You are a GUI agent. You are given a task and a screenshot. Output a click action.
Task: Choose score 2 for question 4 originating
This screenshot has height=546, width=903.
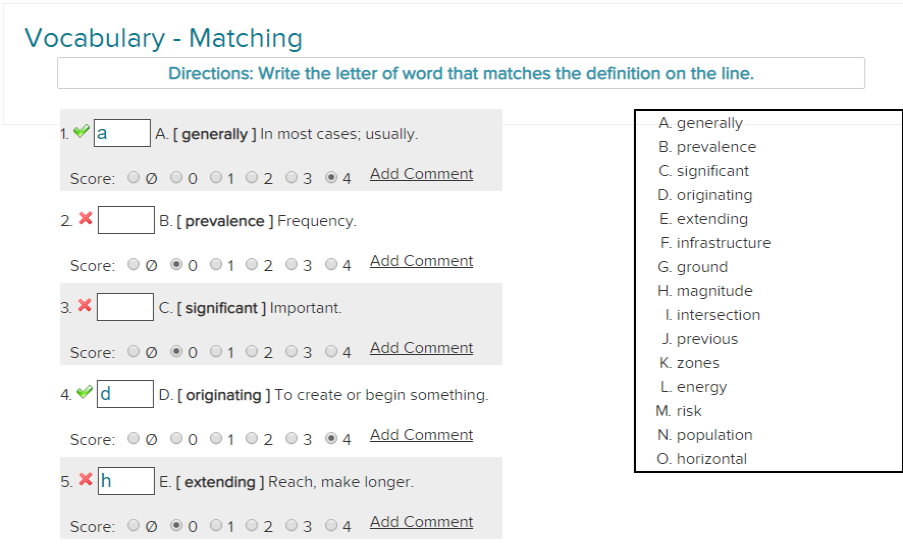[x=252, y=438]
